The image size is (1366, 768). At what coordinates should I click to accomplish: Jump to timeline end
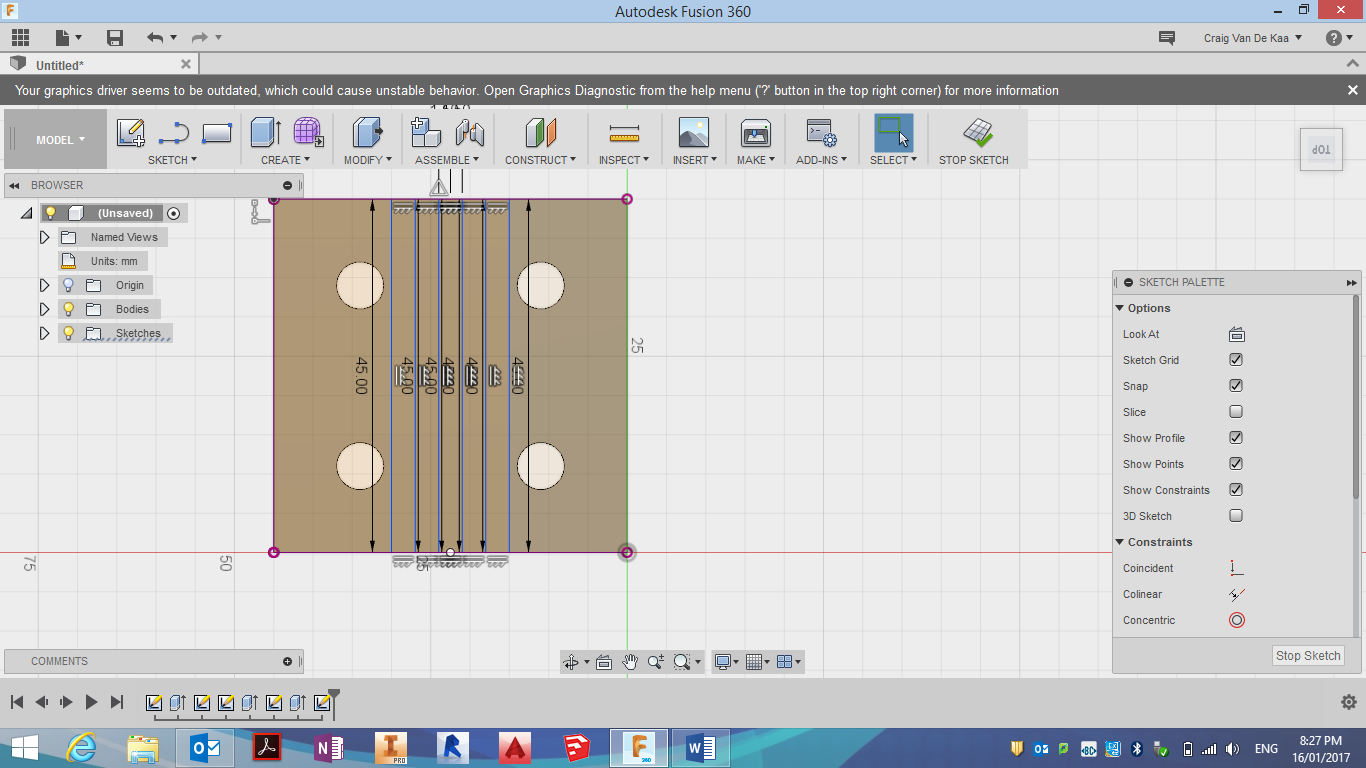(116, 702)
